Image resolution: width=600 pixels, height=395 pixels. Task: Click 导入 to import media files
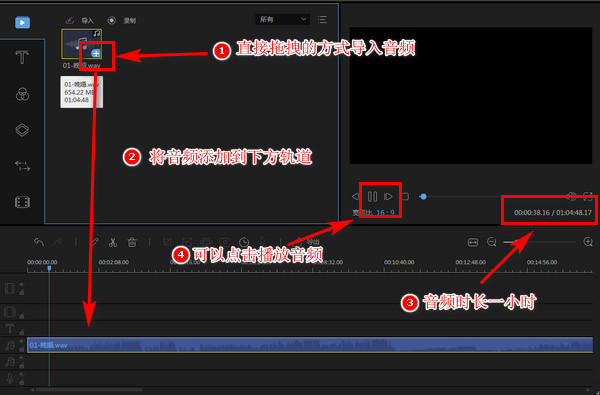(80, 21)
